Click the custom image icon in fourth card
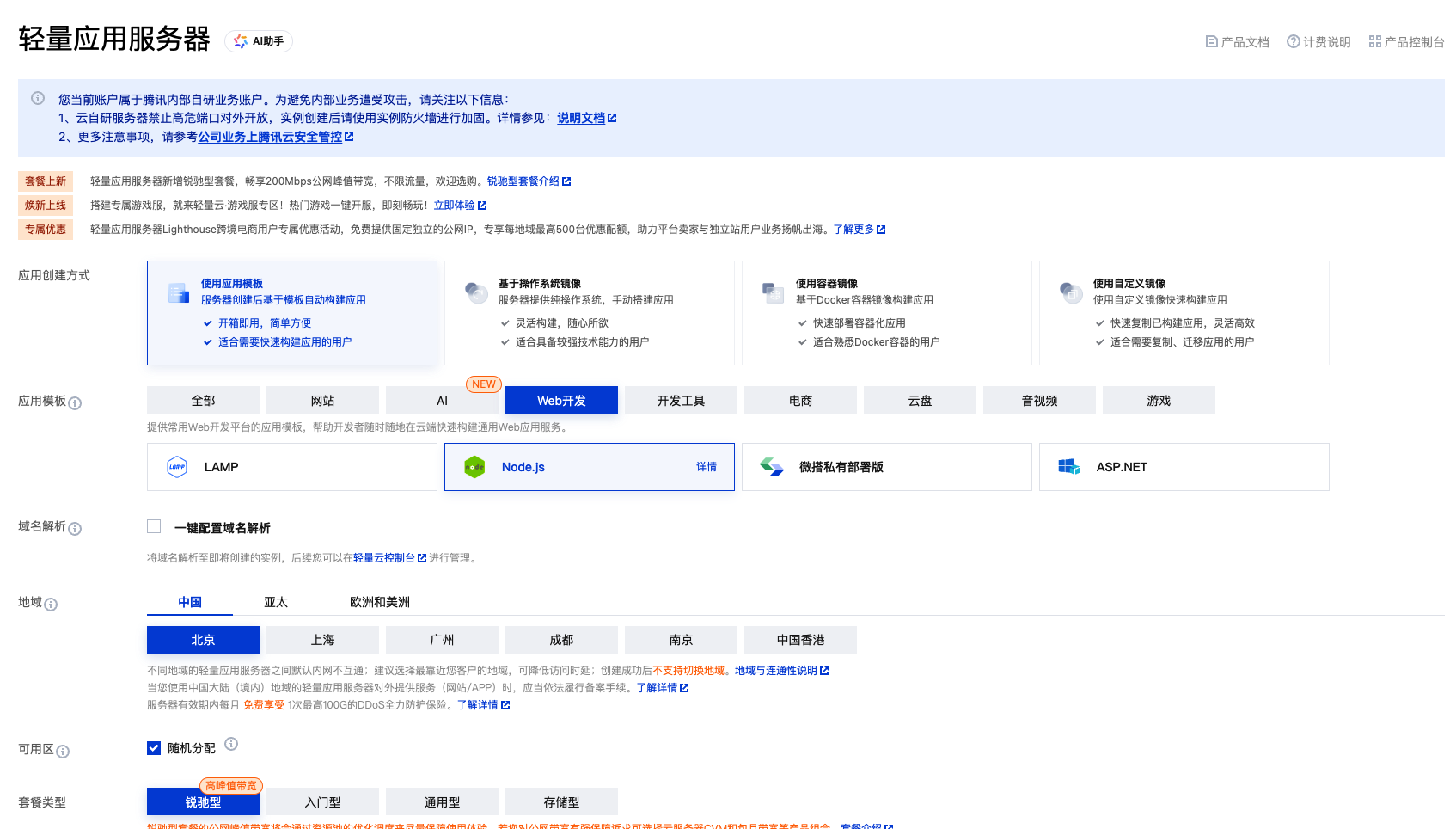Viewport: 1456px width, 829px height. [x=1071, y=293]
